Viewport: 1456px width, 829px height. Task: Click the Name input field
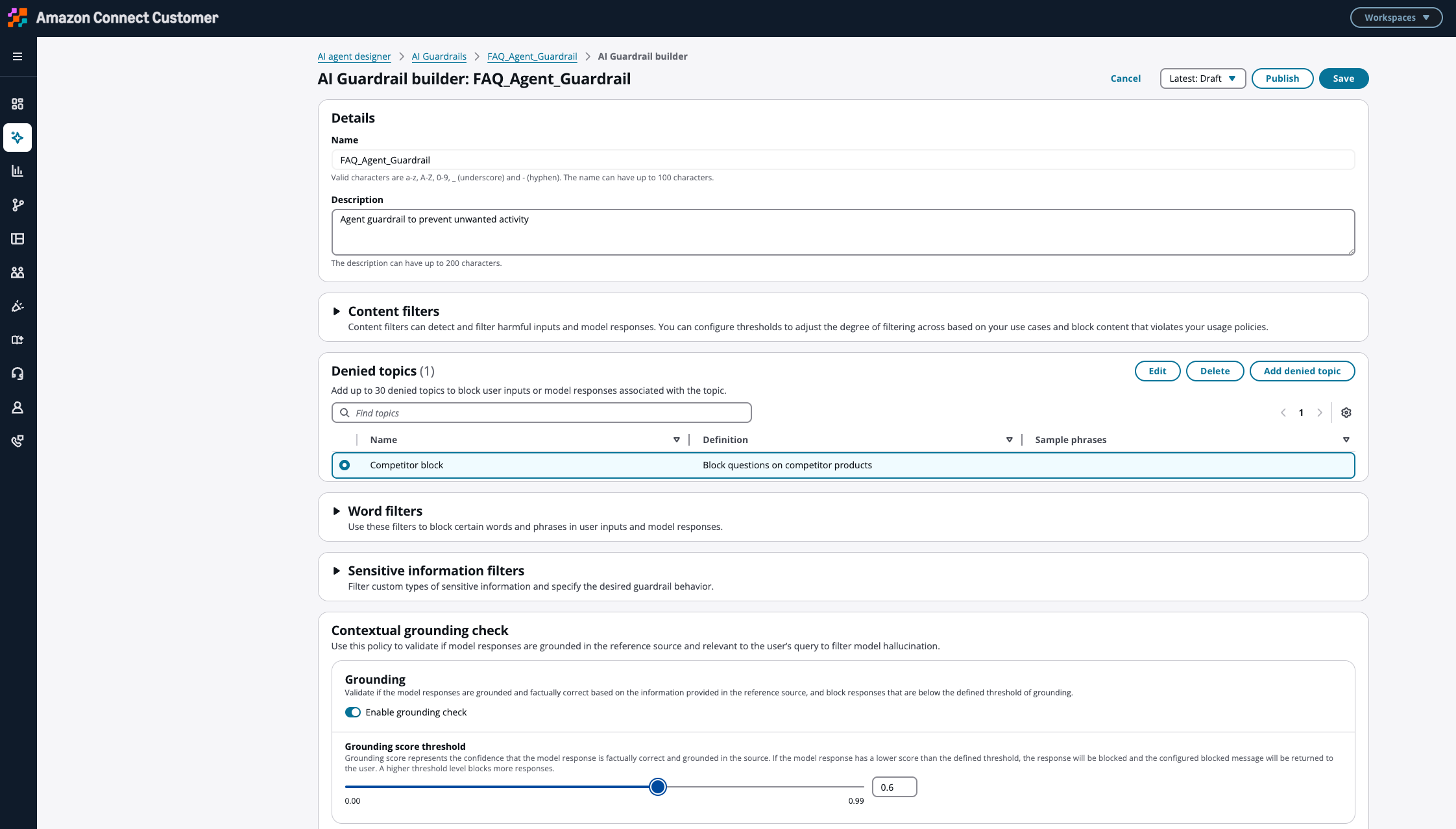(843, 160)
